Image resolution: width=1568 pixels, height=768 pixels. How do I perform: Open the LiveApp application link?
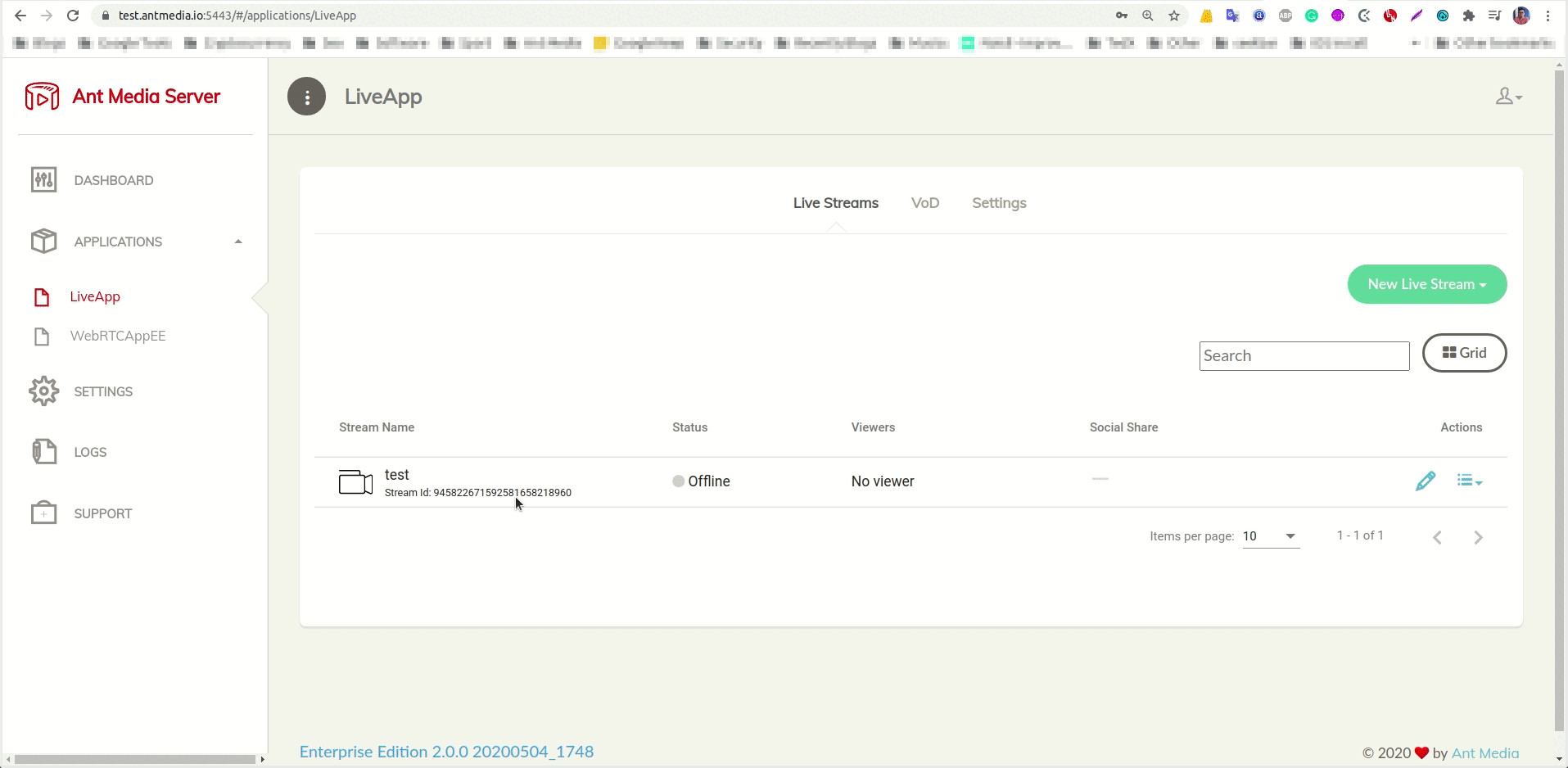click(95, 296)
